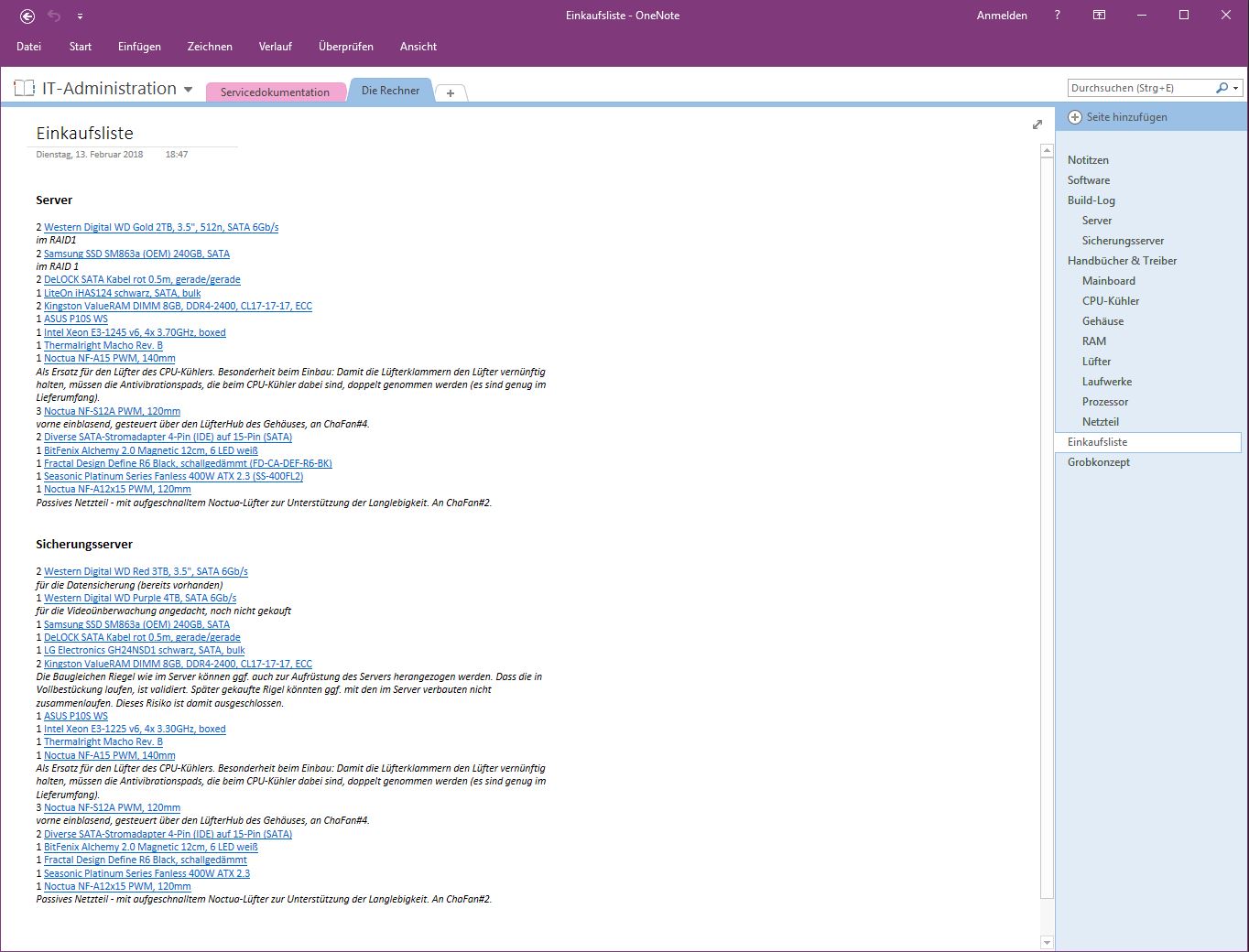The height and width of the screenshot is (952, 1249).
Task: Expand page to full view icon
Action: tap(1037, 124)
